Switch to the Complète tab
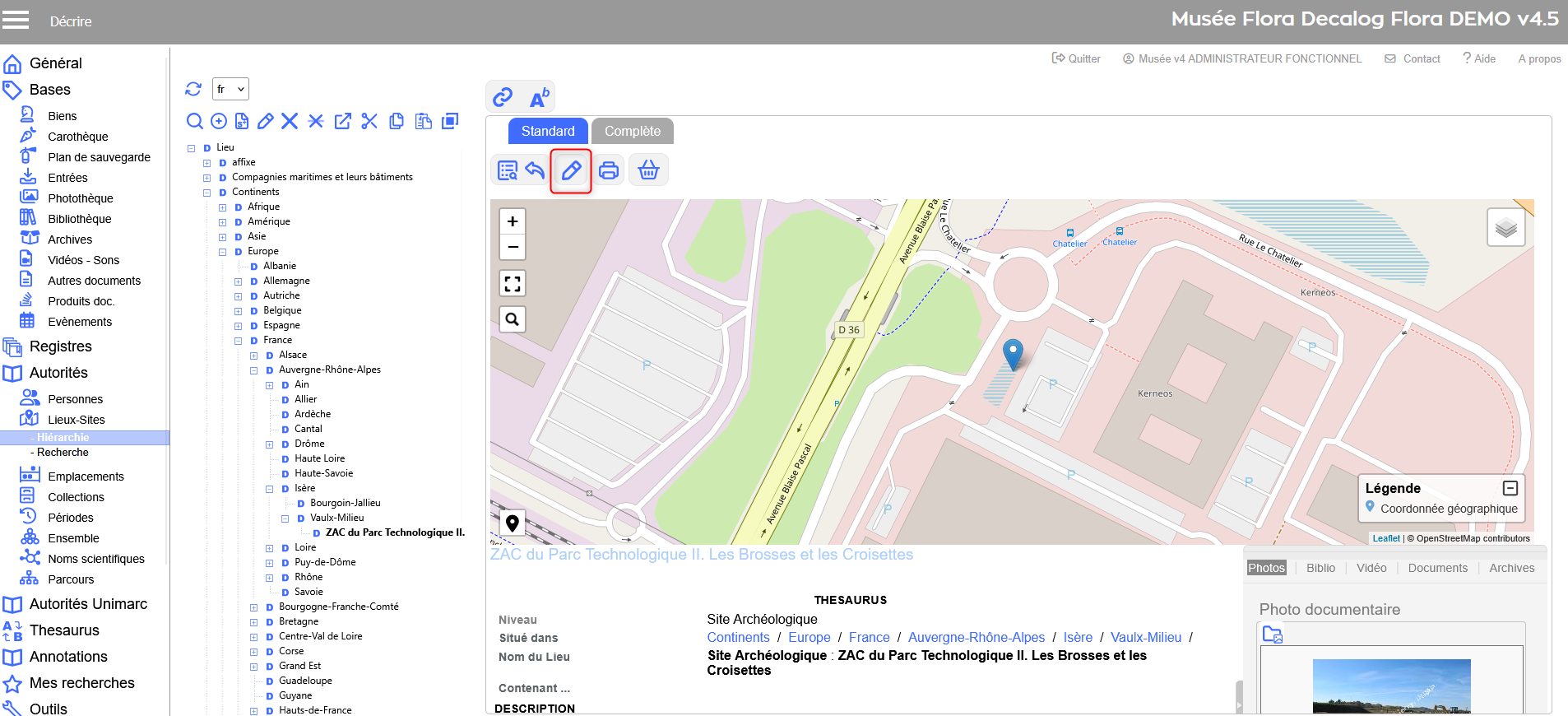The width and height of the screenshot is (1568, 716). tap(632, 132)
